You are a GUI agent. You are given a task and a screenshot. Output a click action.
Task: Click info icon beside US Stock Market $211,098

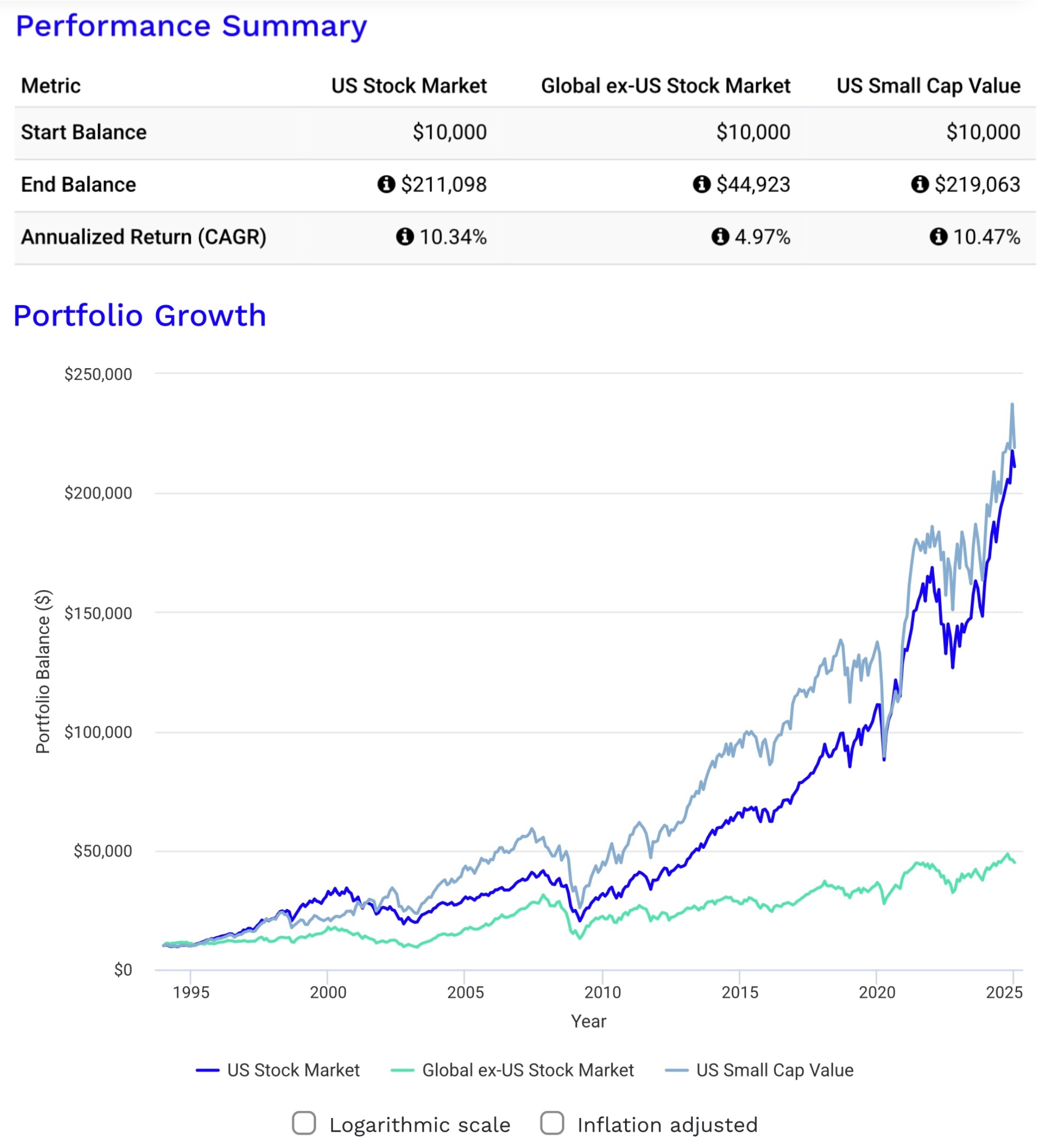pos(385,184)
